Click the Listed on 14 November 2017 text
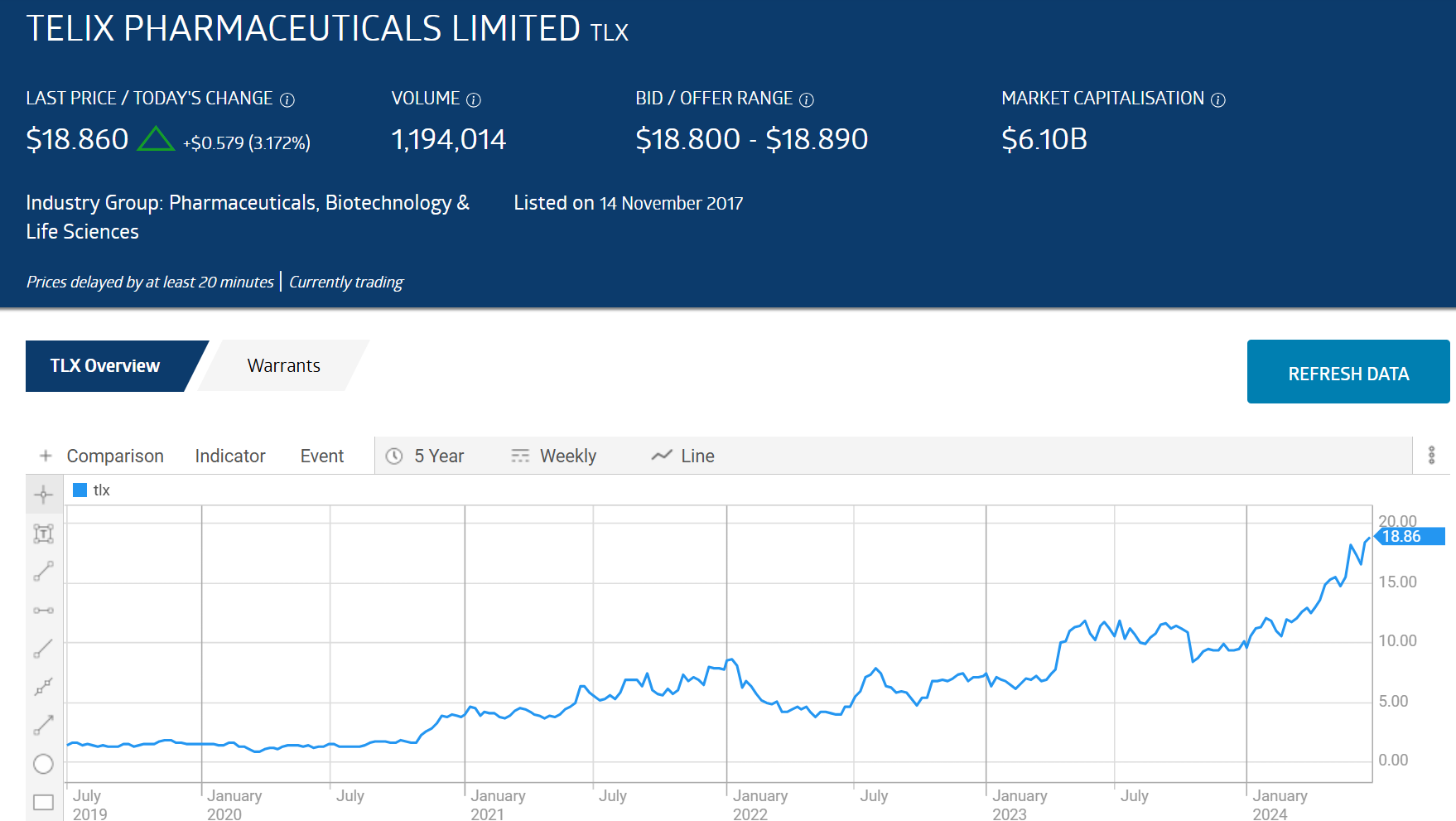 (629, 203)
